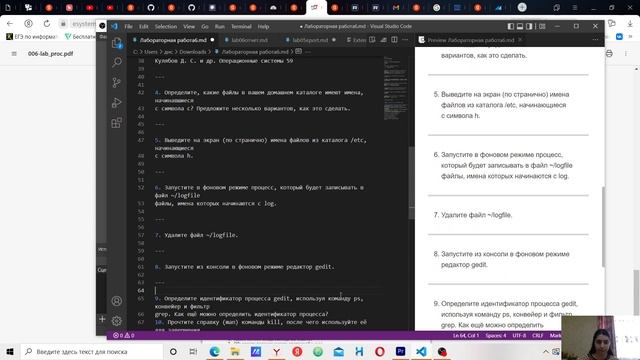
Task: Open Opera browser from taskbar
Action: coord(380,351)
